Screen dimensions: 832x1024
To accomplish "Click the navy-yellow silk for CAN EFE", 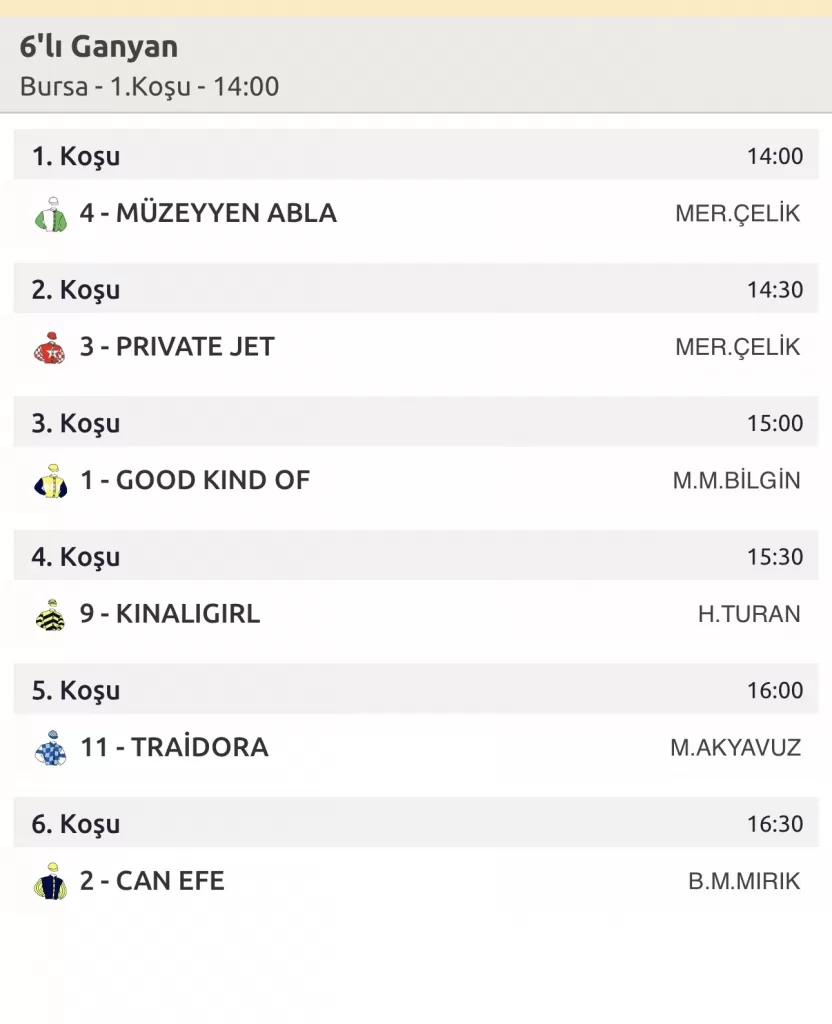I will (50, 882).
